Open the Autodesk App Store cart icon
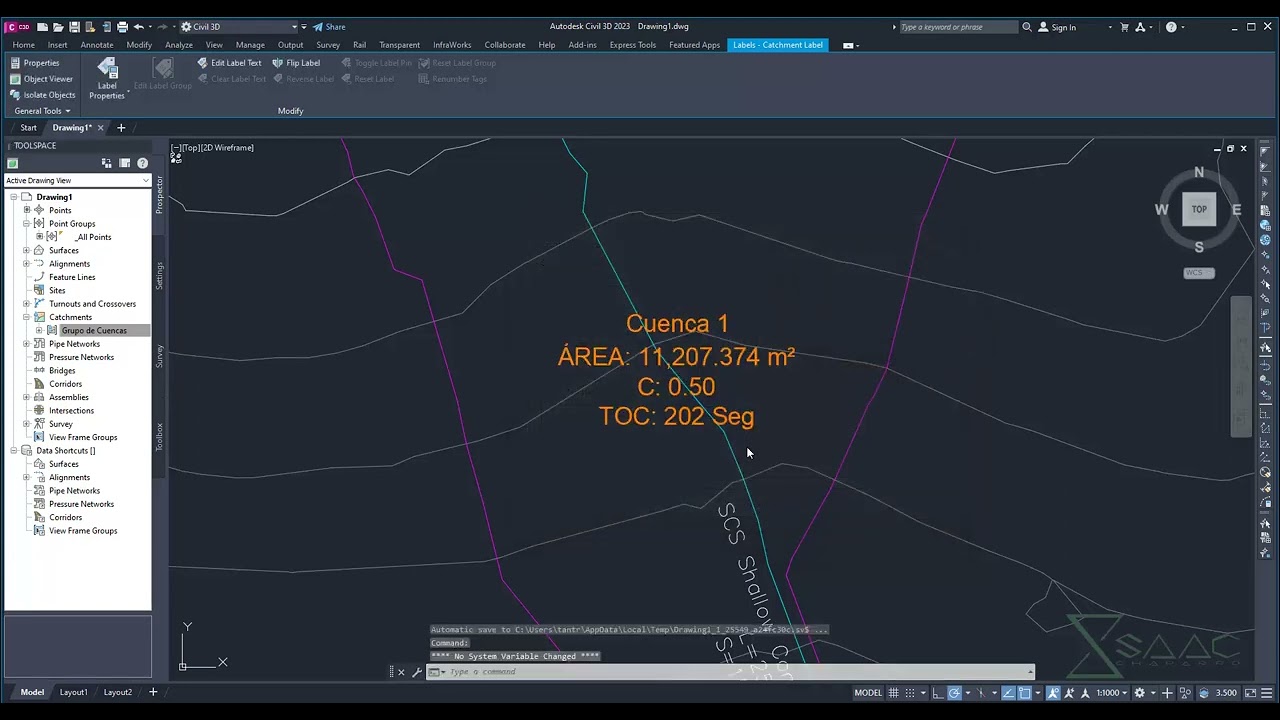Screen dimensions: 1280x720 pos(1124,27)
